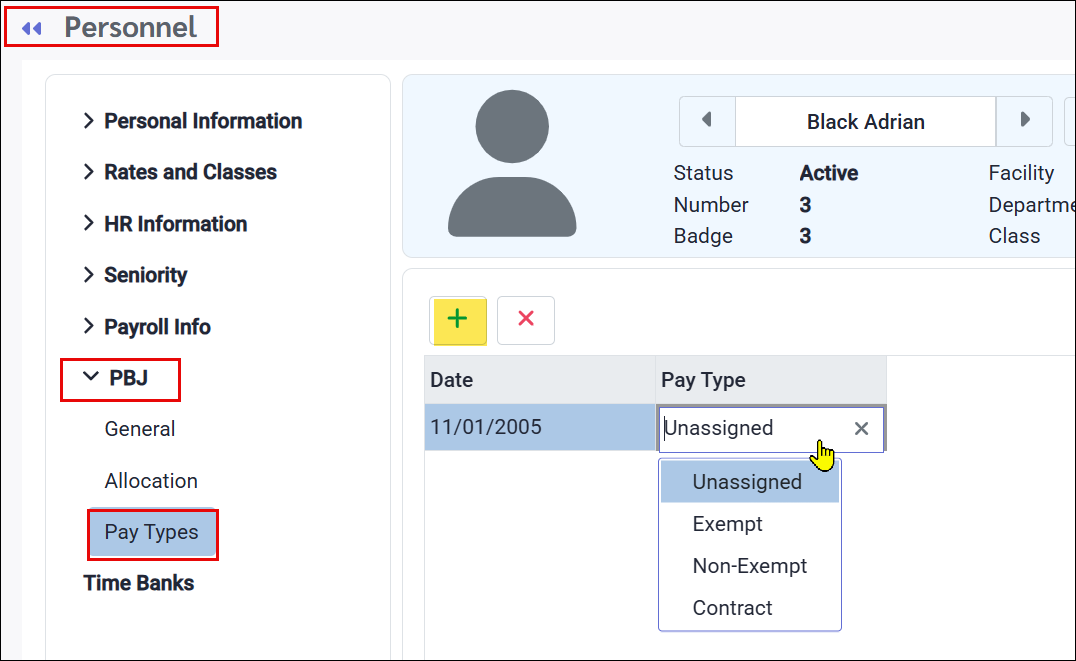This screenshot has height=661, width=1076.
Task: Go to the next employee
Action: [x=1025, y=121]
